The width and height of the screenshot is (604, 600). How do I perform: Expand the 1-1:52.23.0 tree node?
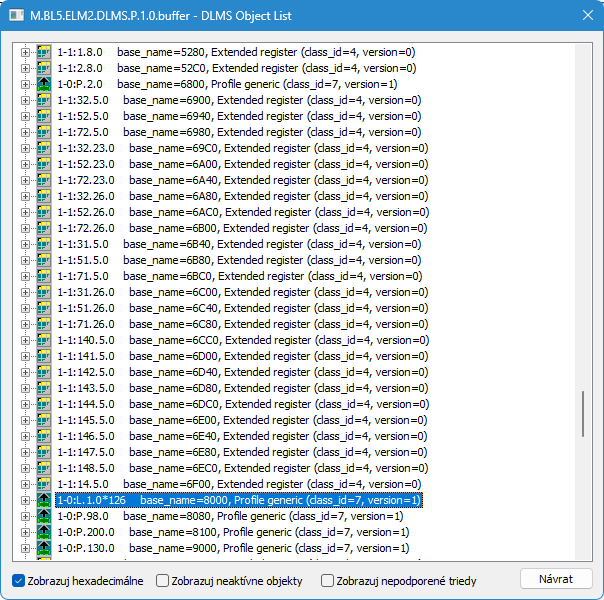26,164
